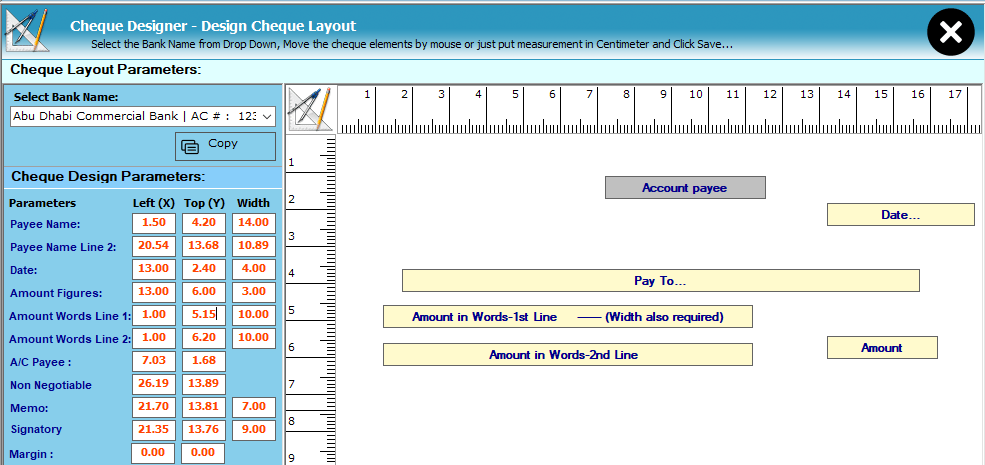This screenshot has height=465, width=985.
Task: Click the Copy button
Action: pos(225,146)
